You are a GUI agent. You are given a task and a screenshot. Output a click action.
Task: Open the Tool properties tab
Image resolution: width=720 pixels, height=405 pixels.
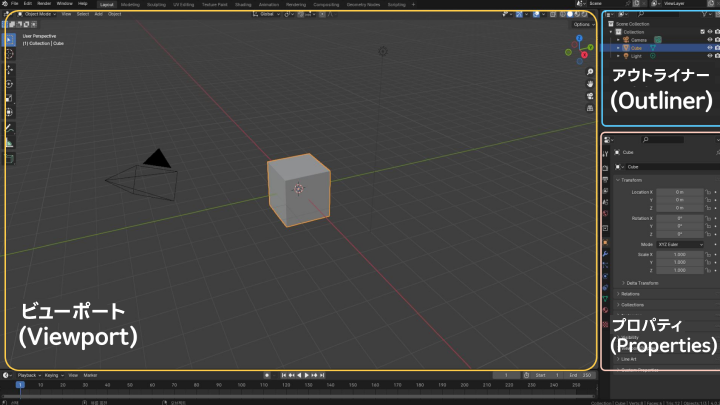click(x=605, y=154)
